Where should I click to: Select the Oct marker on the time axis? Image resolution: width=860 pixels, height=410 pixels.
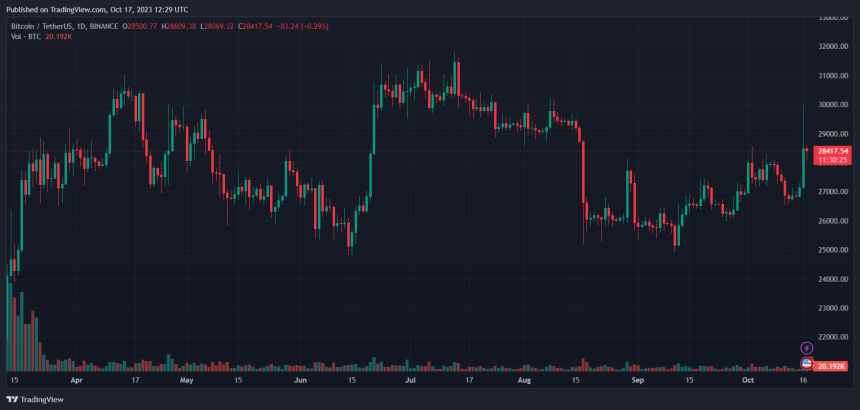click(748, 381)
